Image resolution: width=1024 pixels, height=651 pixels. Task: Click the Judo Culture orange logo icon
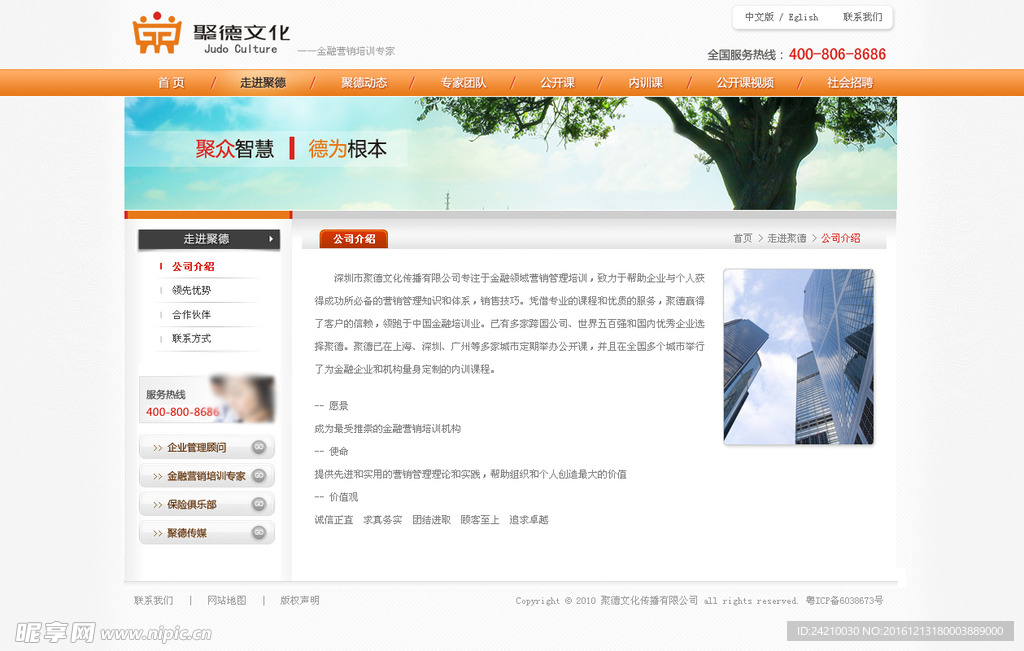pos(158,33)
